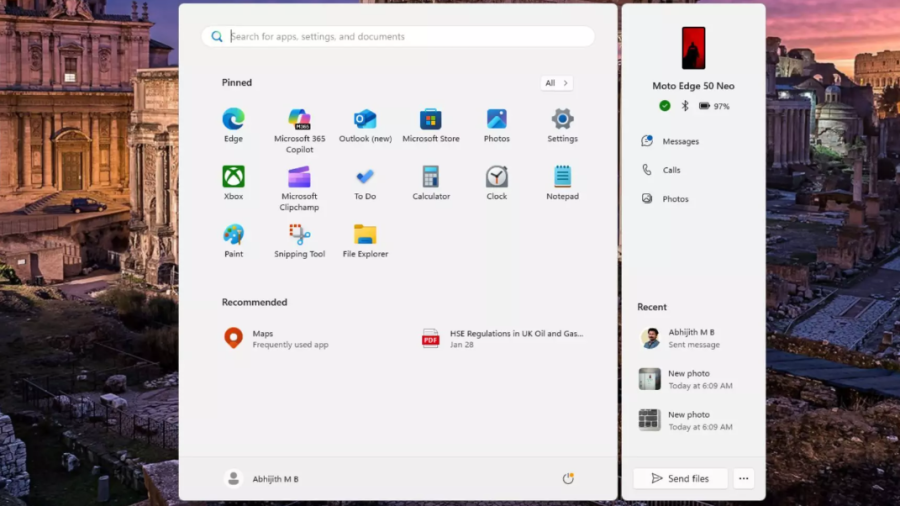Launch the Xbox app
This screenshot has width=900, height=506.
[233, 182]
